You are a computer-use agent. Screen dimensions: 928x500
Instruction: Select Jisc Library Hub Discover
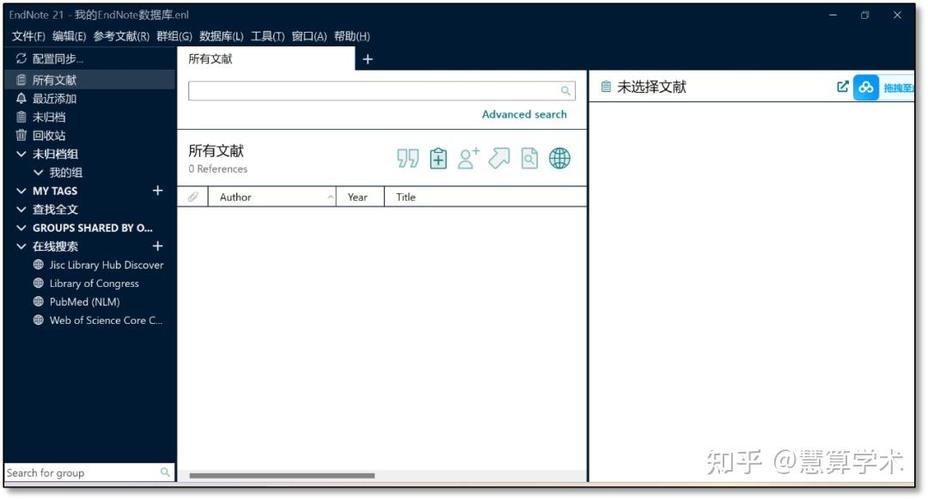click(107, 264)
